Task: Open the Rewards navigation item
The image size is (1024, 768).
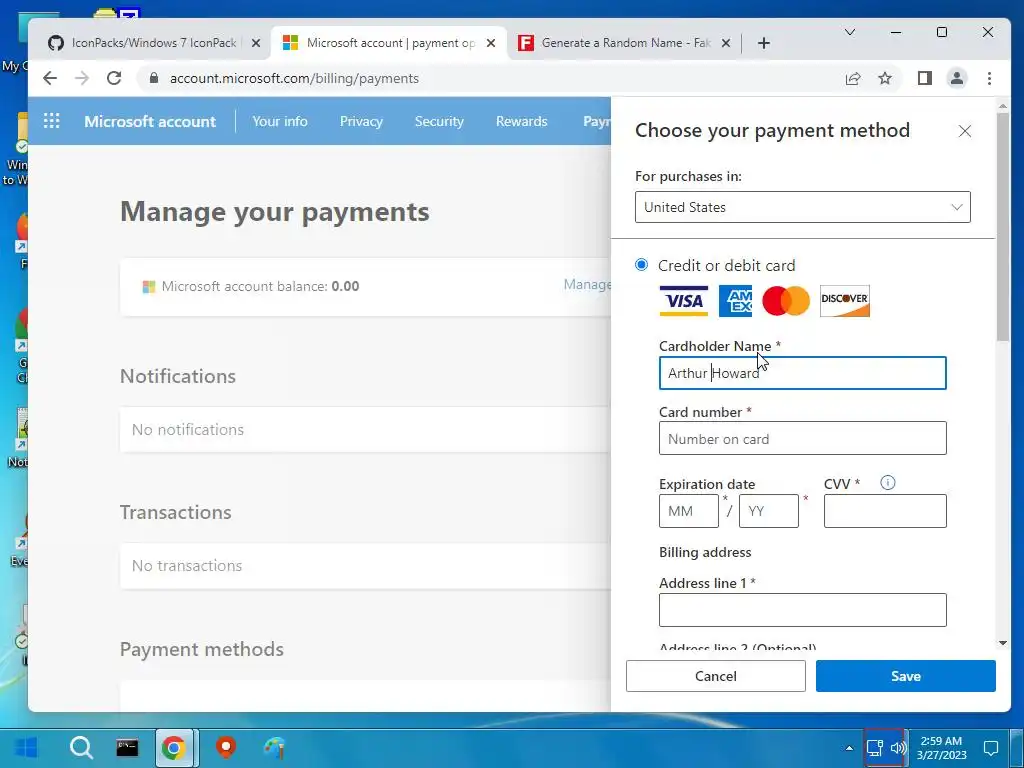Action: (x=521, y=121)
